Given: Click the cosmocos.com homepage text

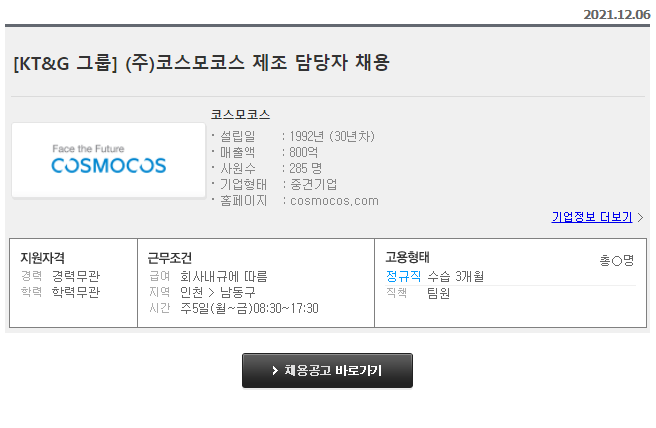Looking at the screenshot, I should pyautogui.click(x=334, y=201).
